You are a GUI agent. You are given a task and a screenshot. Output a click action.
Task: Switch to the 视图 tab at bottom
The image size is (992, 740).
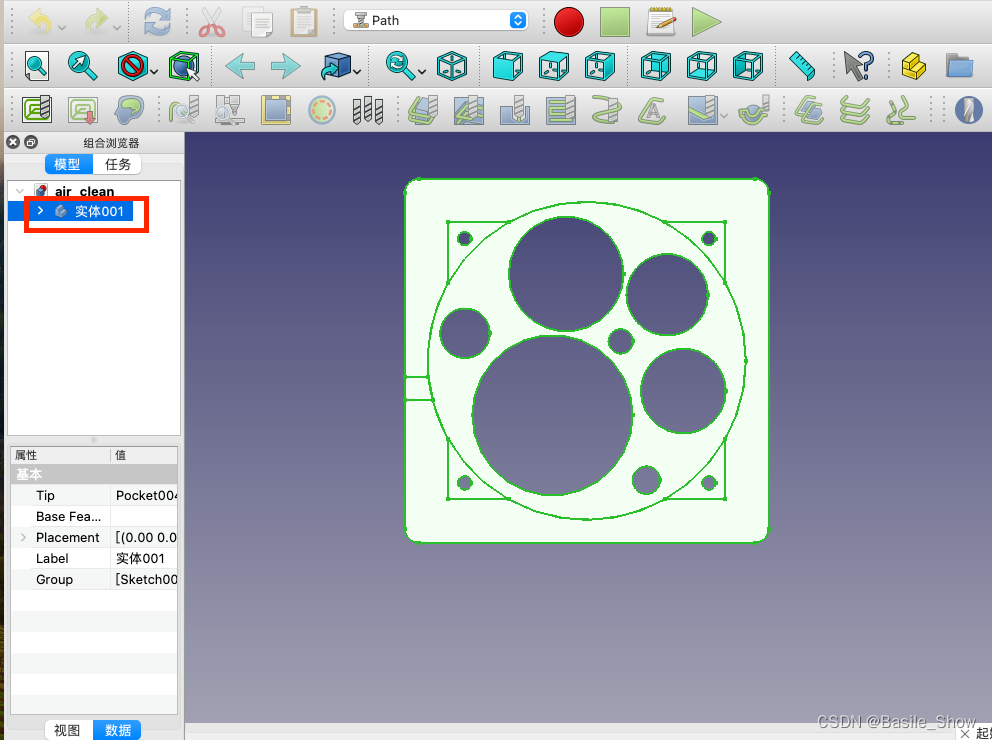[66, 730]
